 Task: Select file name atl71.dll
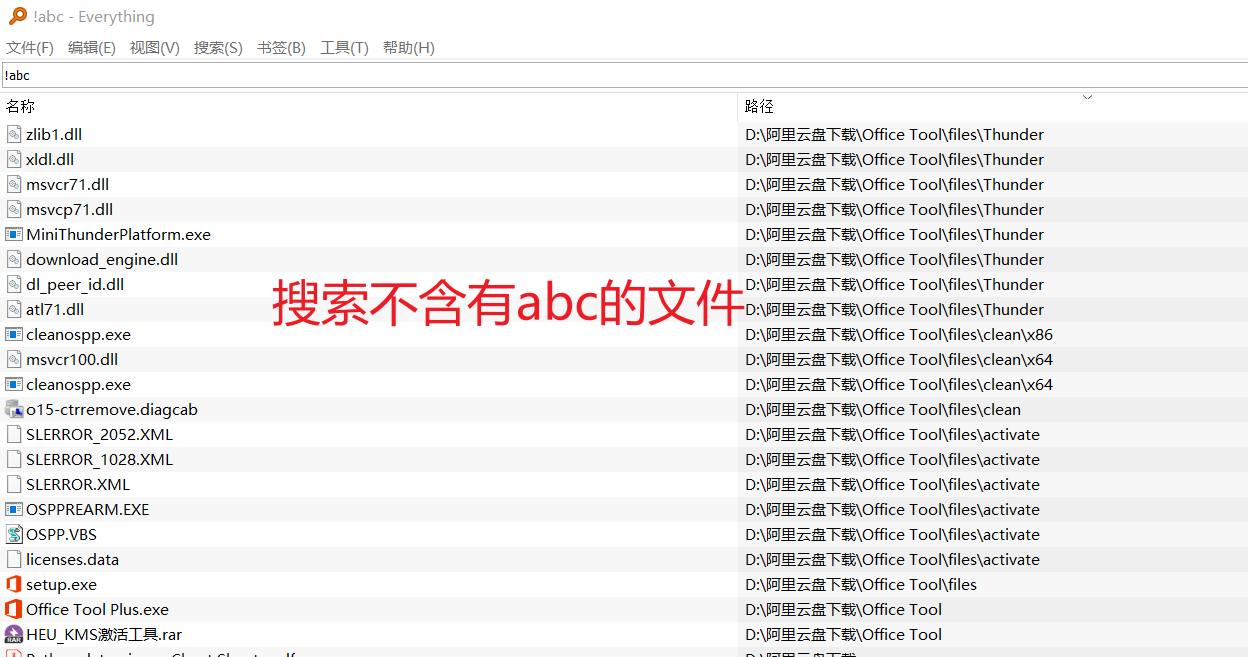(x=55, y=309)
